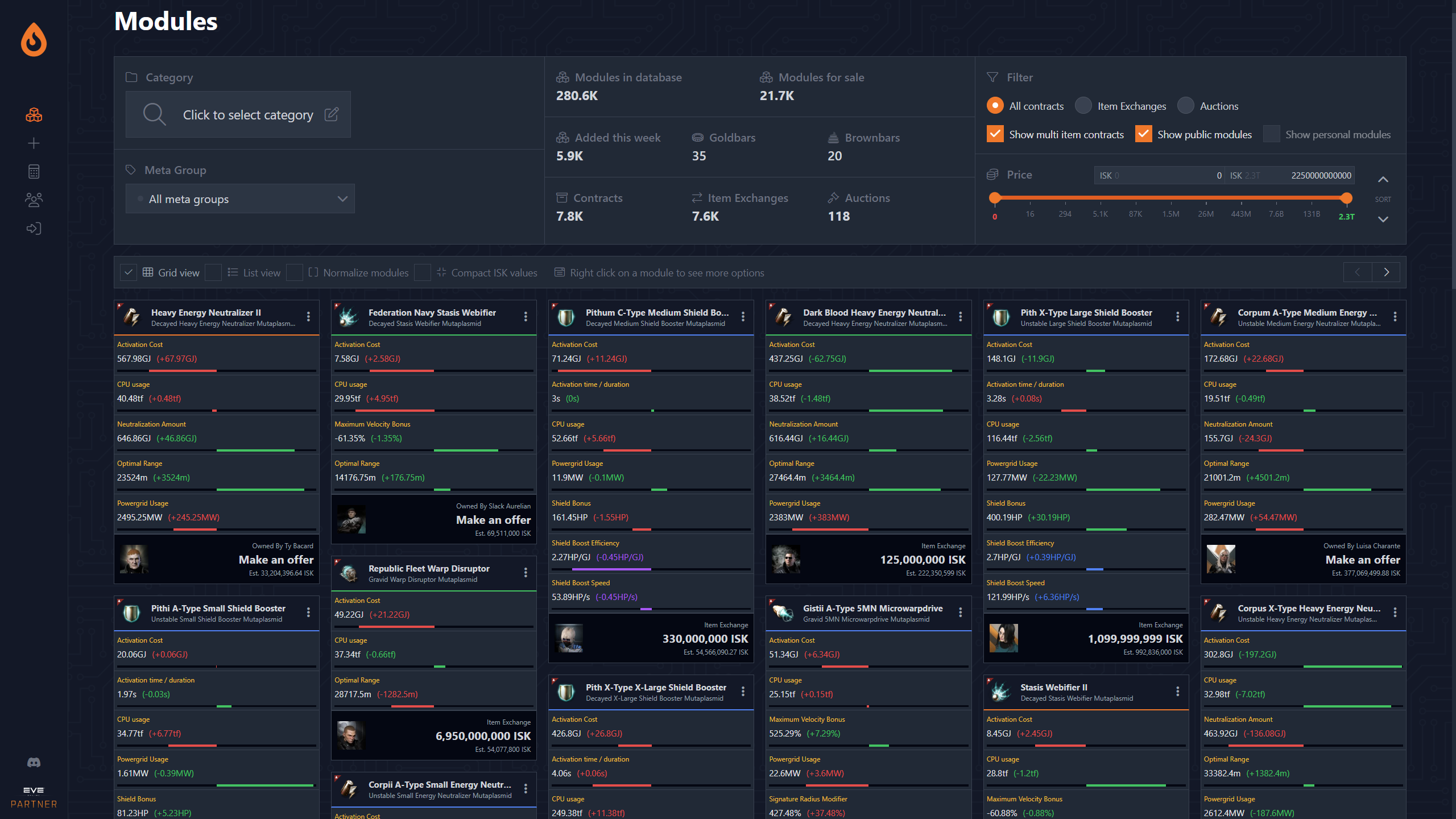
Task: Open options menu for Dark Blood Heavy Energy Neutralizer
Action: [961, 316]
